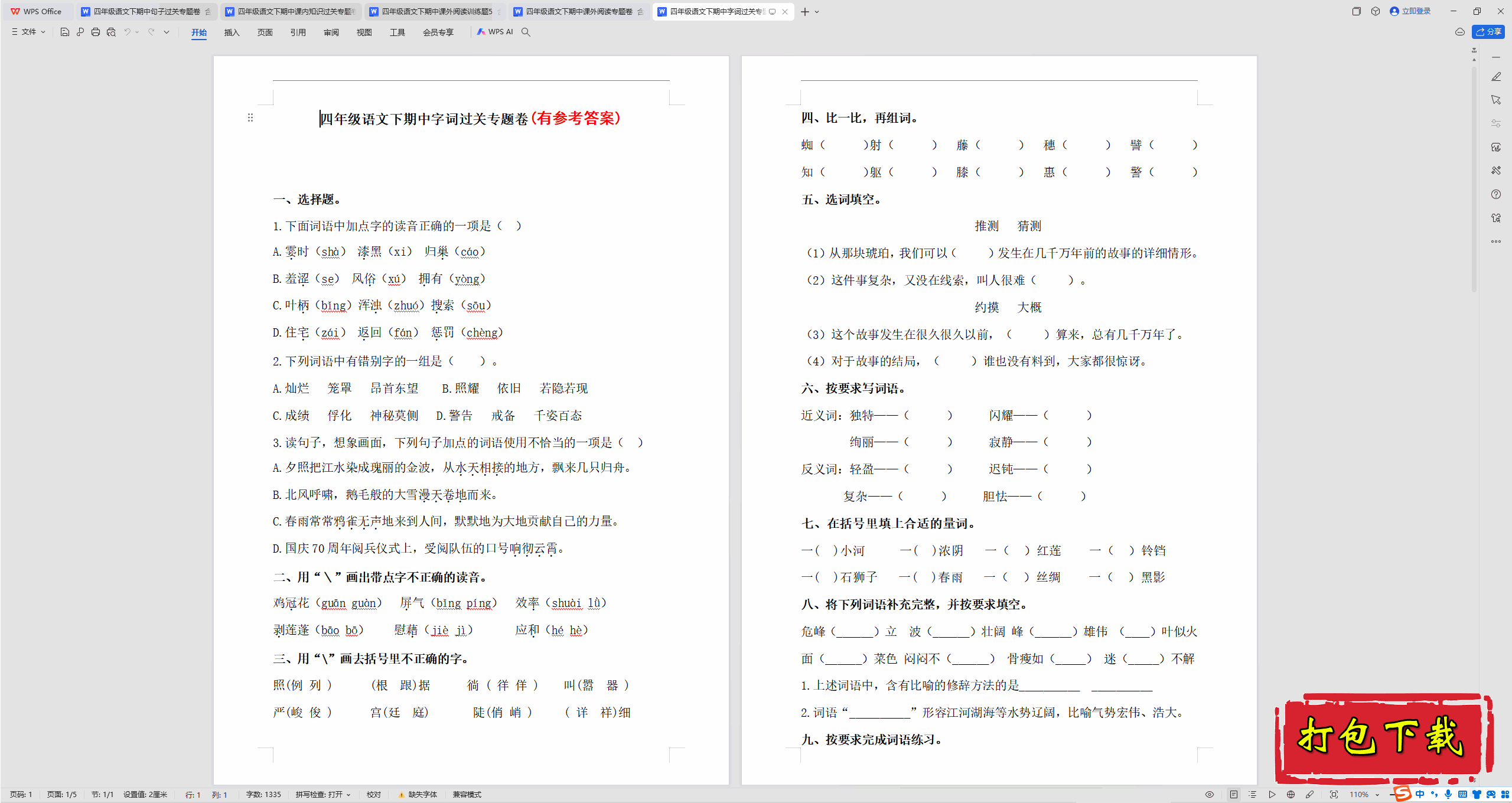Click 立即登录 login link
The width and height of the screenshot is (1512, 803).
coord(1410,11)
